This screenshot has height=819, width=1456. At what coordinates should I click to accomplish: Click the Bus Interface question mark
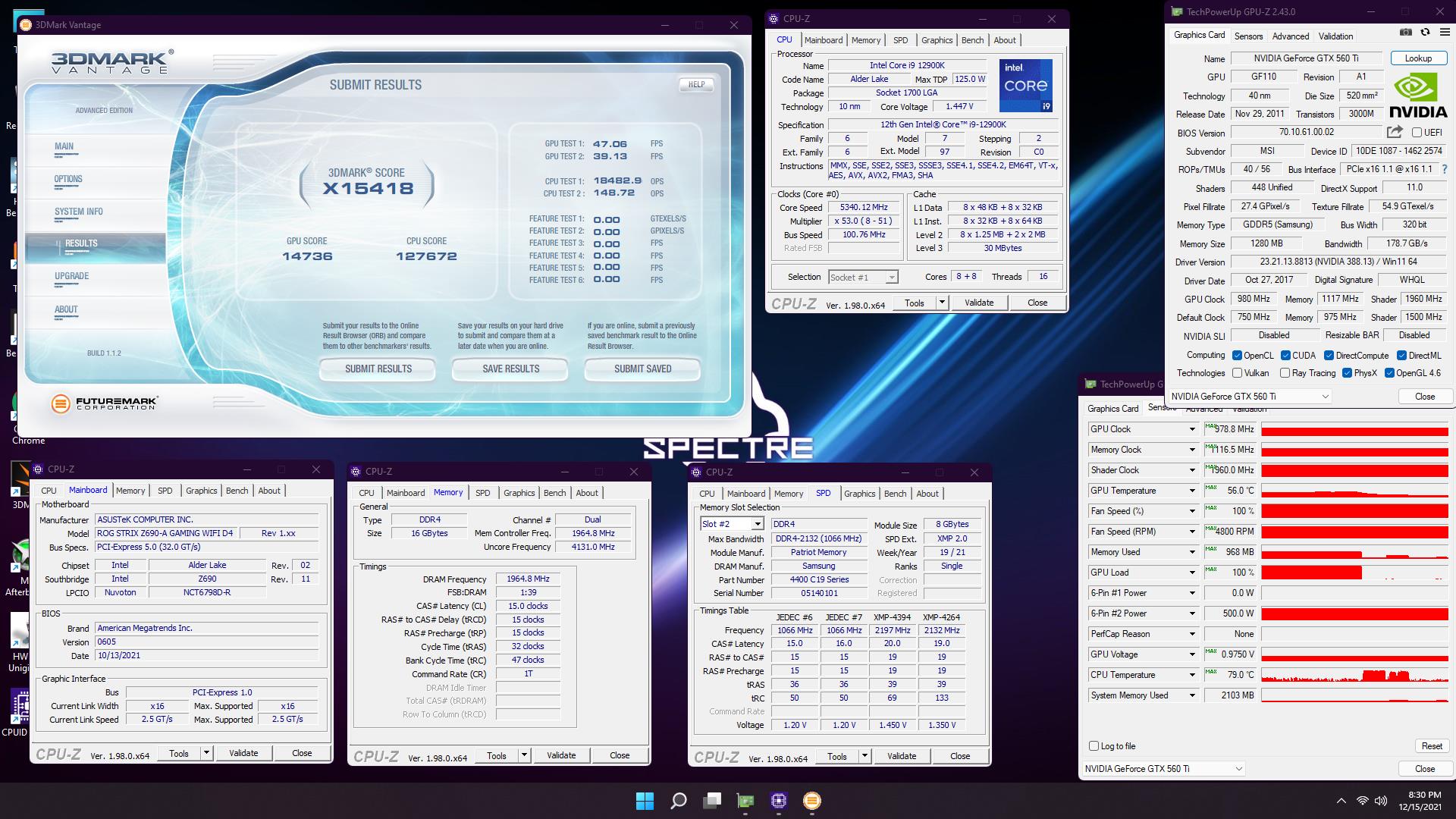[1444, 169]
